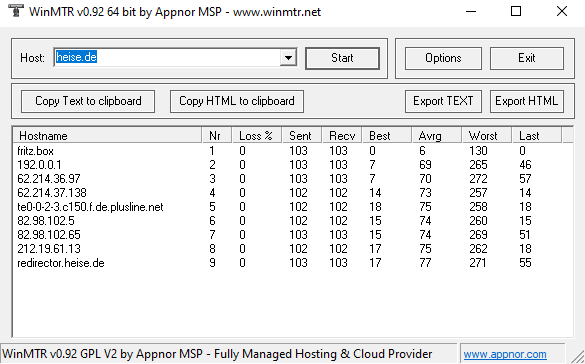Click the Exit button
The height and width of the screenshot is (364, 585).
526,58
